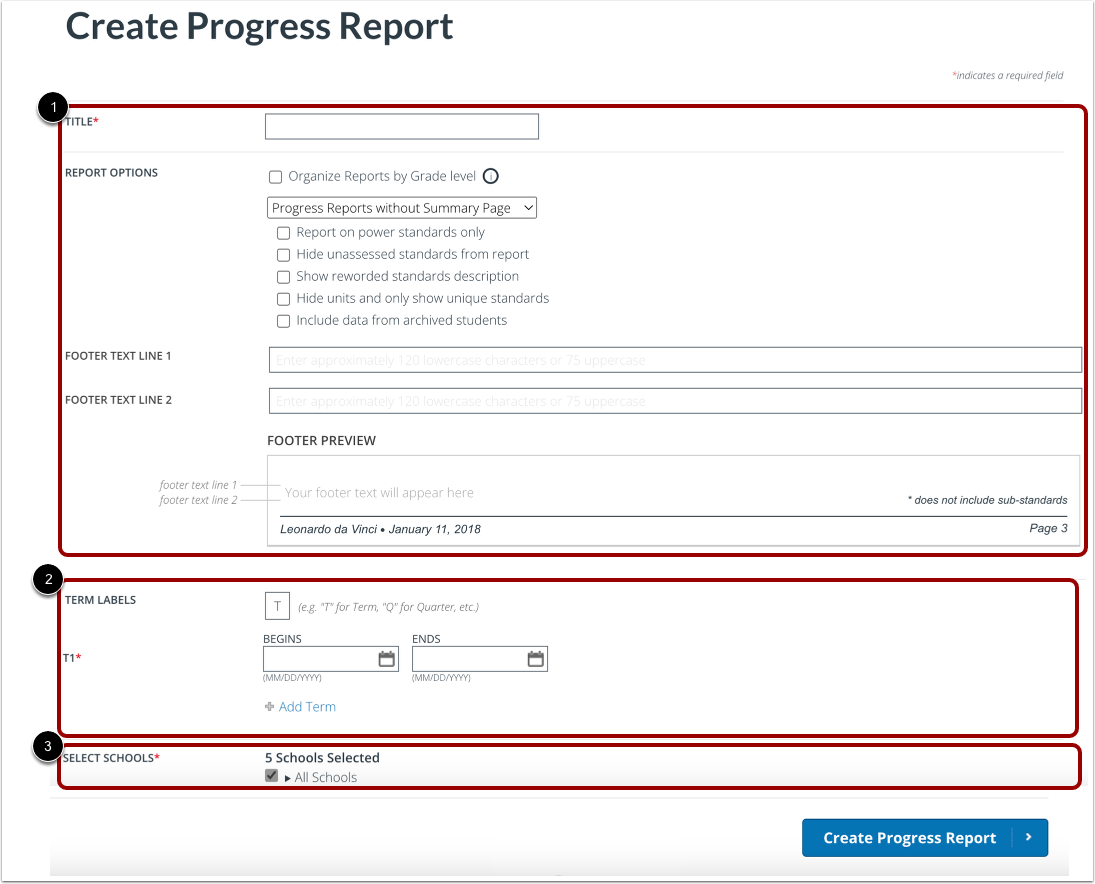The image size is (1095, 884).
Task: Click the Term Labels letter box showing T
Action: (x=277, y=606)
